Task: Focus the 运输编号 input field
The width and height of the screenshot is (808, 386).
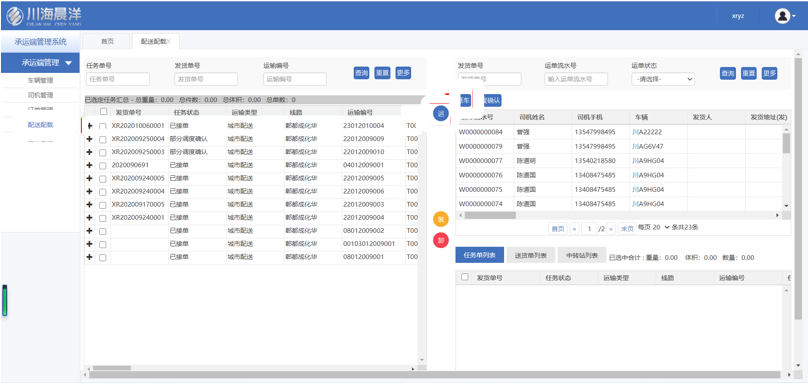Action: tap(295, 79)
